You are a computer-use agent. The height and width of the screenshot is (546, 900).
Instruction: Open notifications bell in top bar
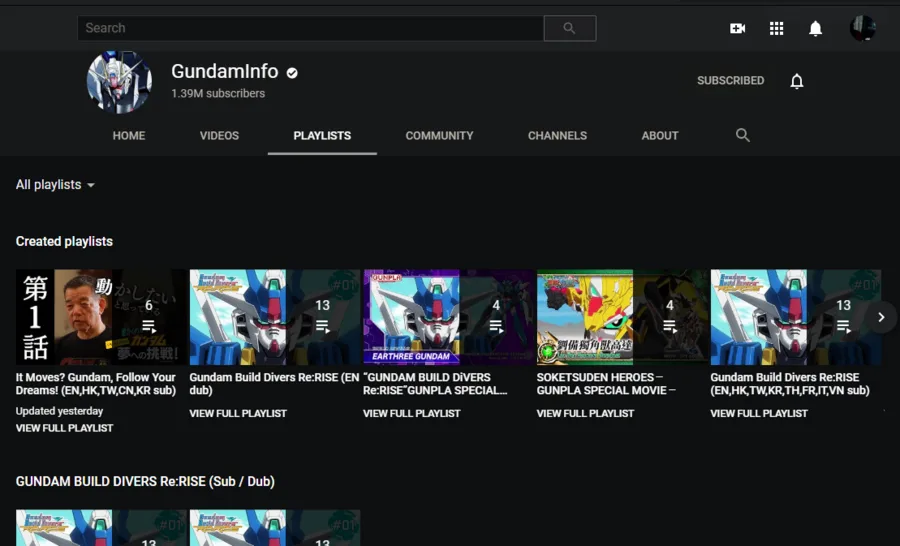[815, 28]
